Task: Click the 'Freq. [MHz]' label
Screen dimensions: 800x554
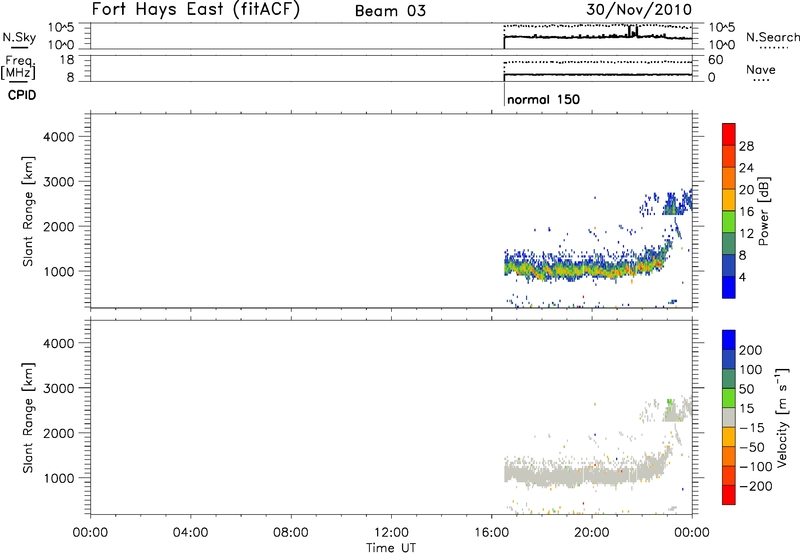Action: tap(19, 68)
